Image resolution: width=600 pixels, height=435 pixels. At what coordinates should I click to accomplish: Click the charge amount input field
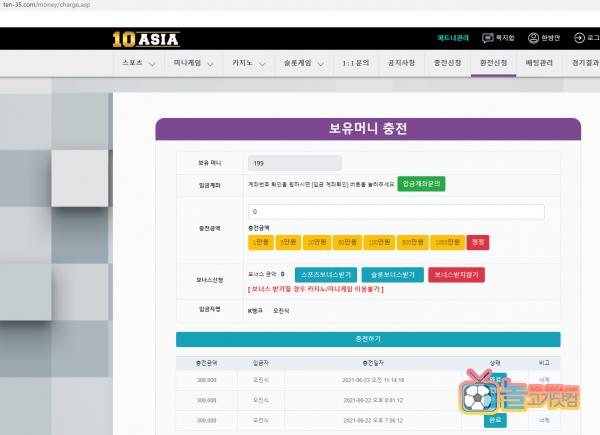pyautogui.click(x=396, y=212)
